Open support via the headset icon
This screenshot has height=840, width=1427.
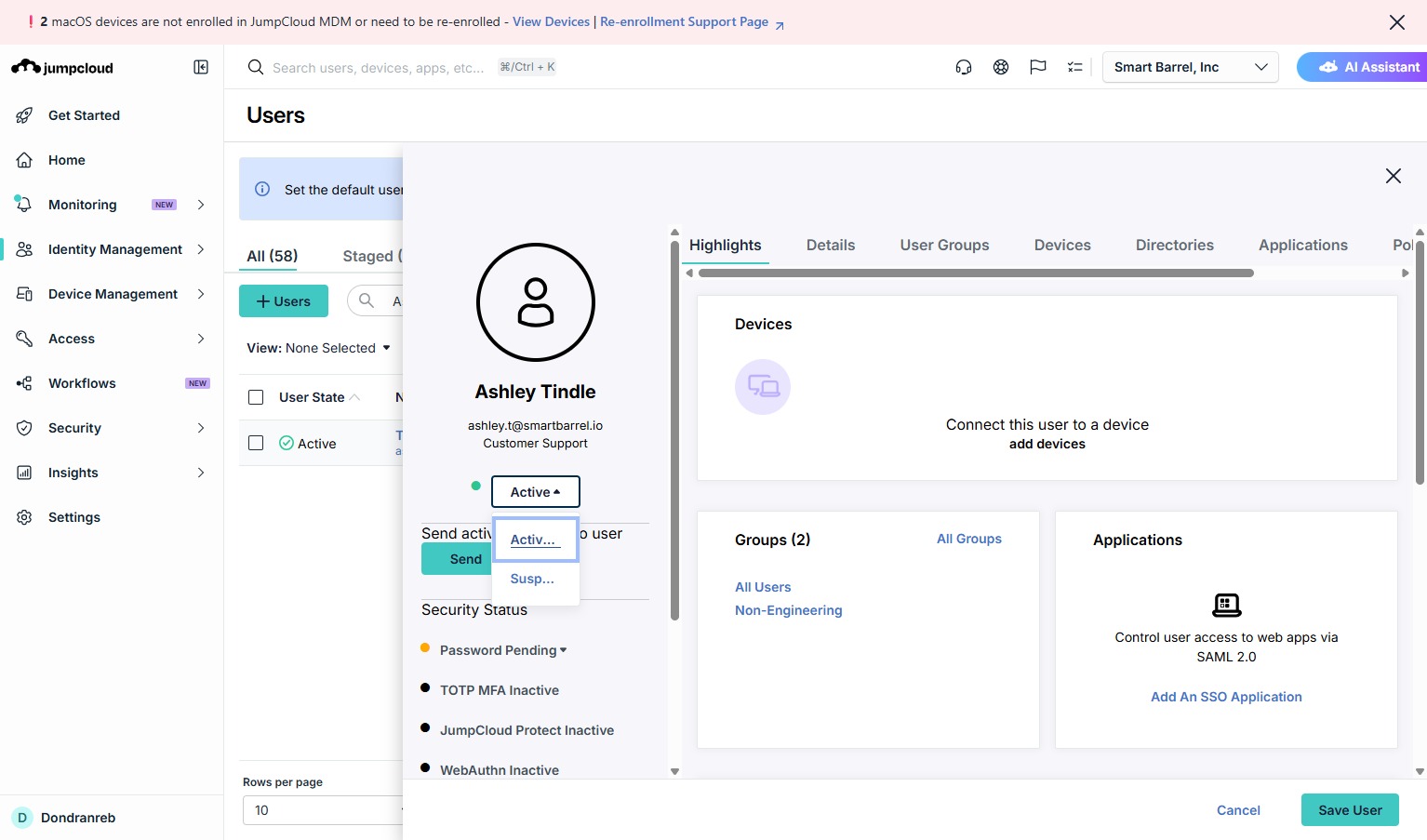pos(964,67)
